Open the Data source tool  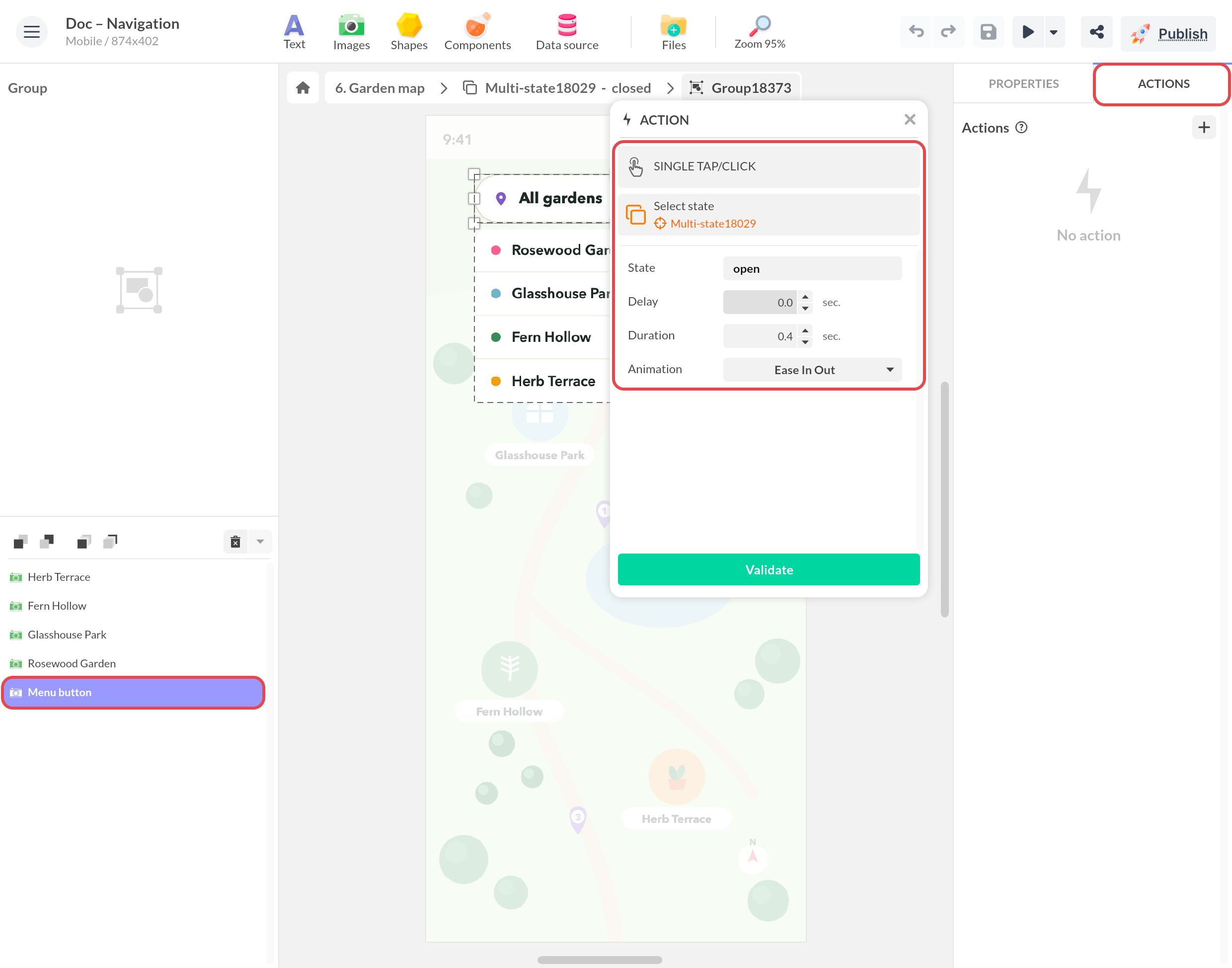point(567,32)
